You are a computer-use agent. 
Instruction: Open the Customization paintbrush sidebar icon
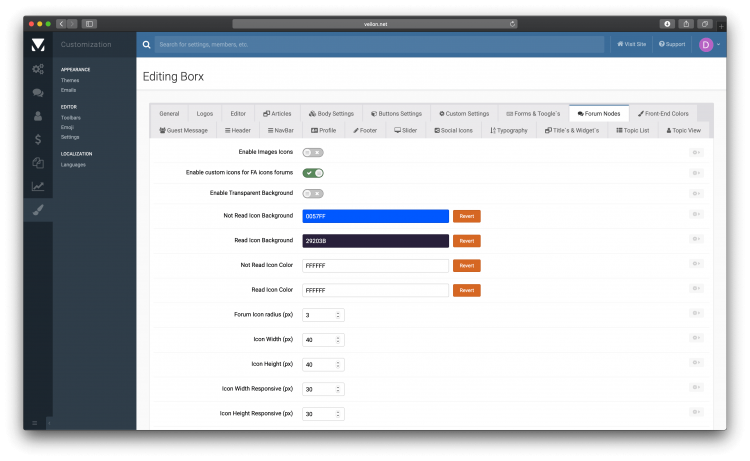click(x=38, y=209)
